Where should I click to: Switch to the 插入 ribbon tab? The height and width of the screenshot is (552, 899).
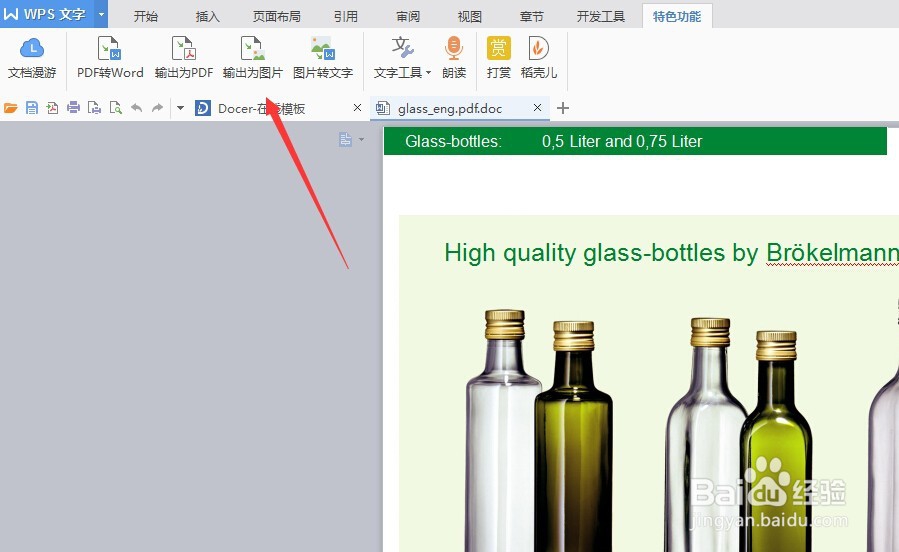point(208,17)
